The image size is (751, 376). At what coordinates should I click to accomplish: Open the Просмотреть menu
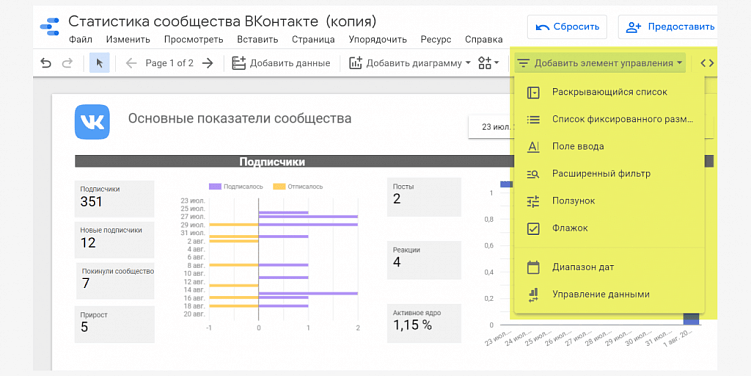coord(193,40)
